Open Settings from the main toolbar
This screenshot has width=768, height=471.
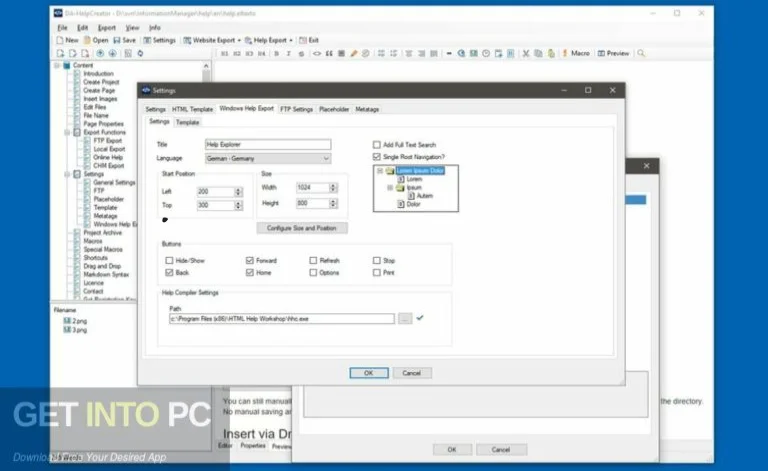159,40
